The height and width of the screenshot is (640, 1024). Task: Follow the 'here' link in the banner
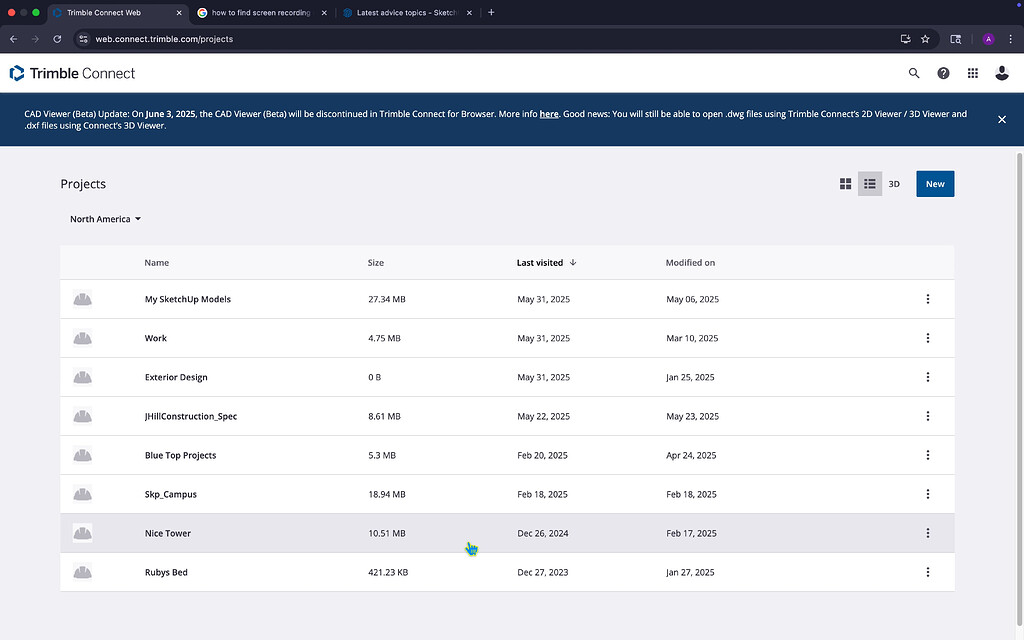pos(549,114)
